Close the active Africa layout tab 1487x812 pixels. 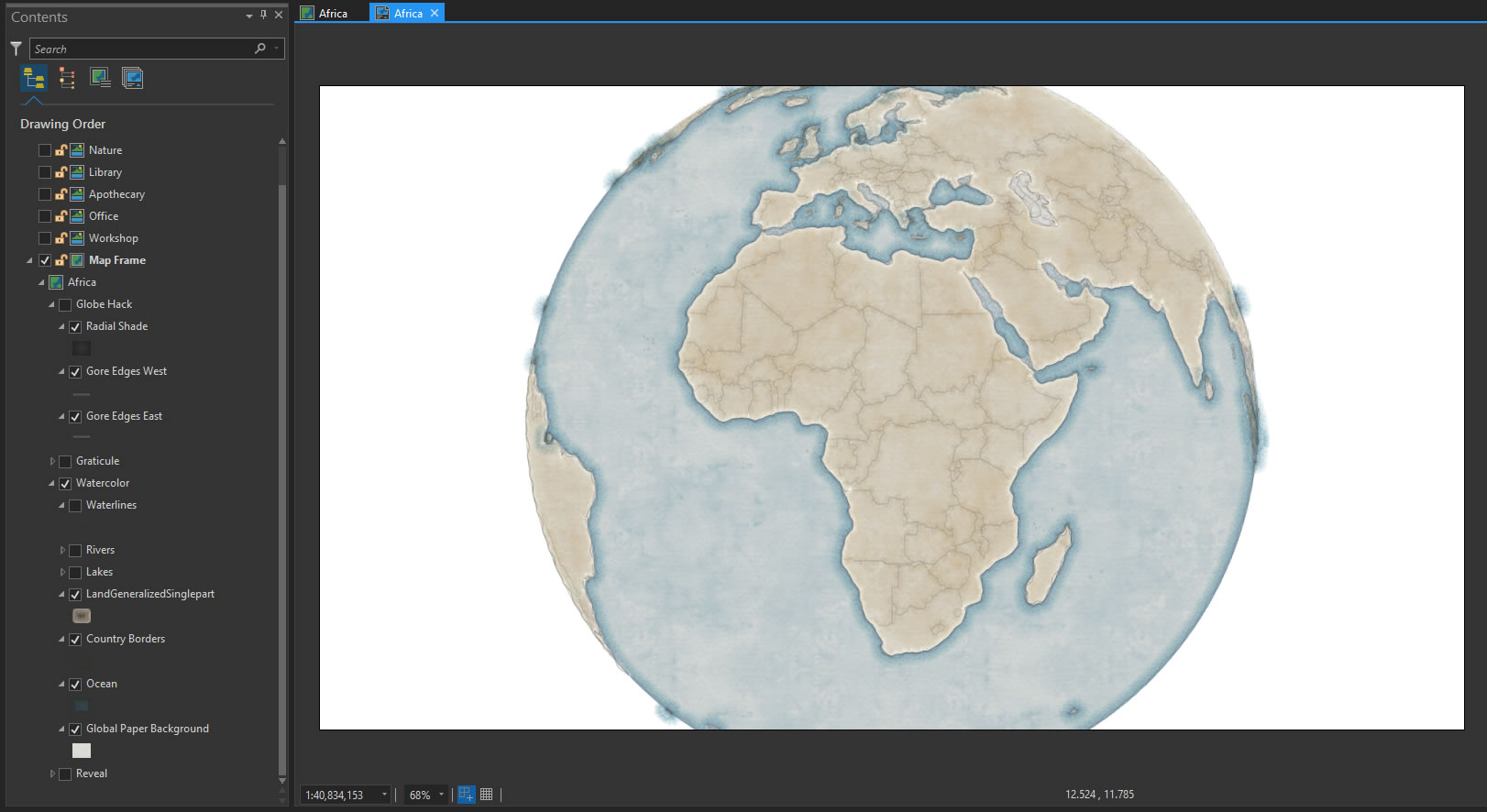[x=435, y=13]
